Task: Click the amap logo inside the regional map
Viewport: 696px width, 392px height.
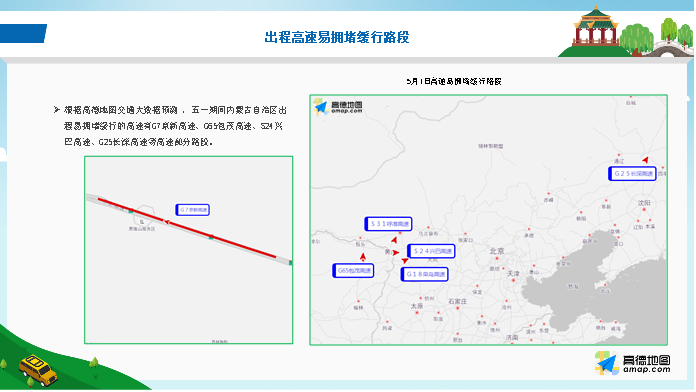Action: [x=338, y=107]
